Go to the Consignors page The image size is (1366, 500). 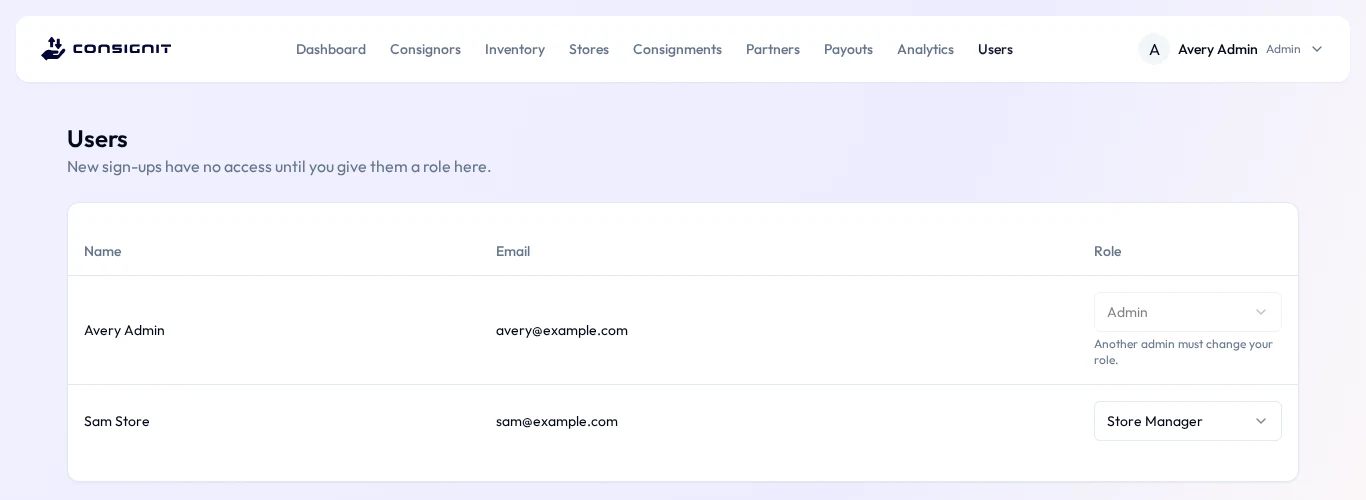tap(425, 49)
